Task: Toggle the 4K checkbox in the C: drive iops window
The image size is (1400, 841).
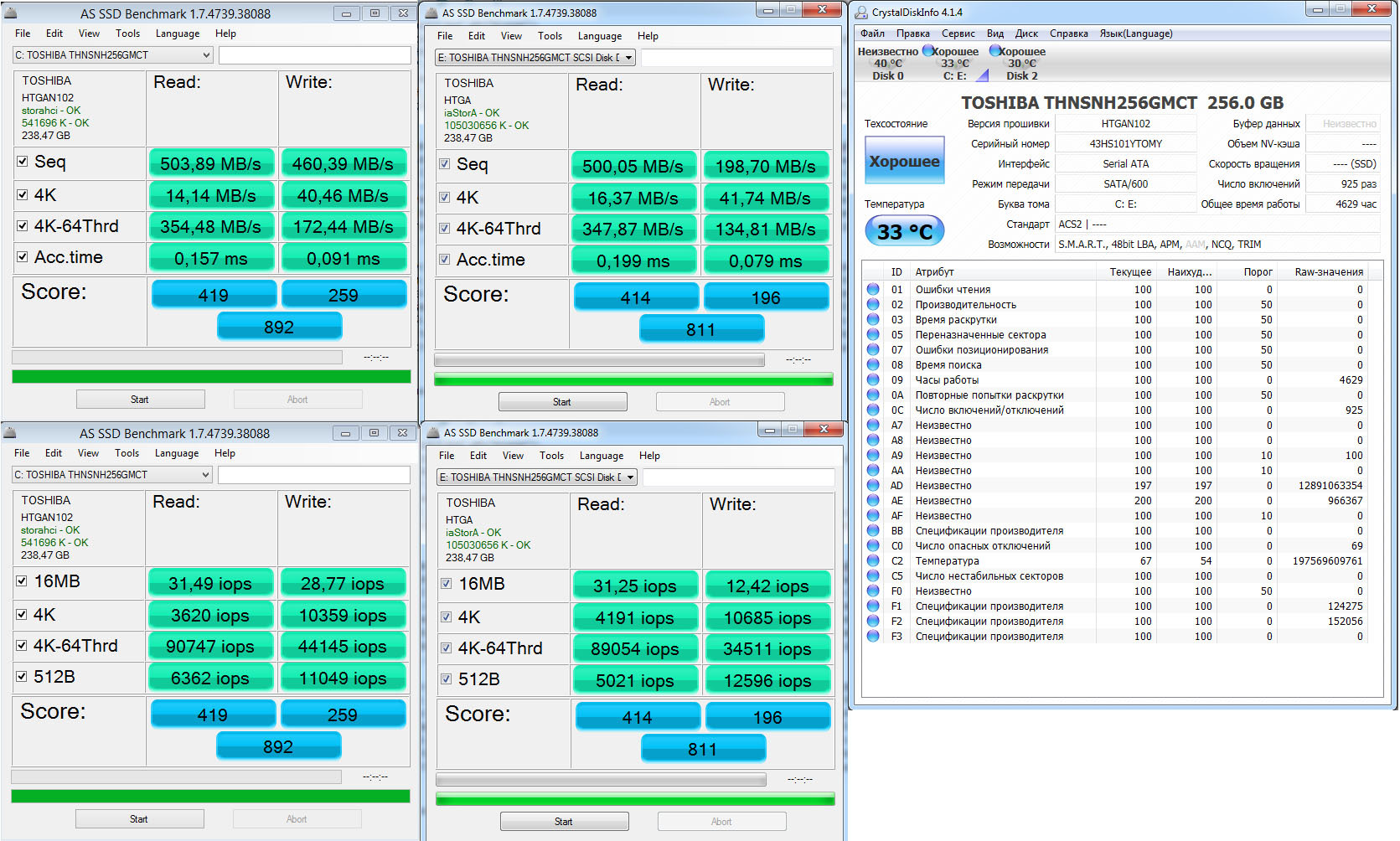Action: (x=22, y=614)
